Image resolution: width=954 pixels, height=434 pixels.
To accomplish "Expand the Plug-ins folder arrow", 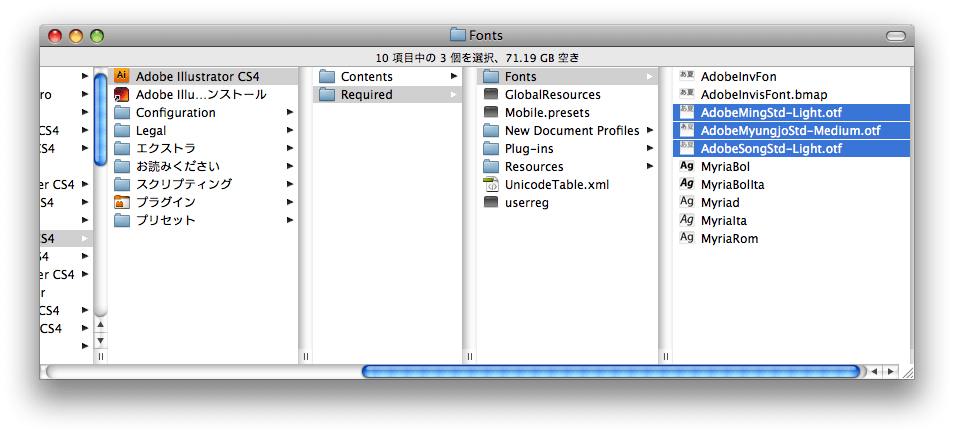I will [650, 149].
